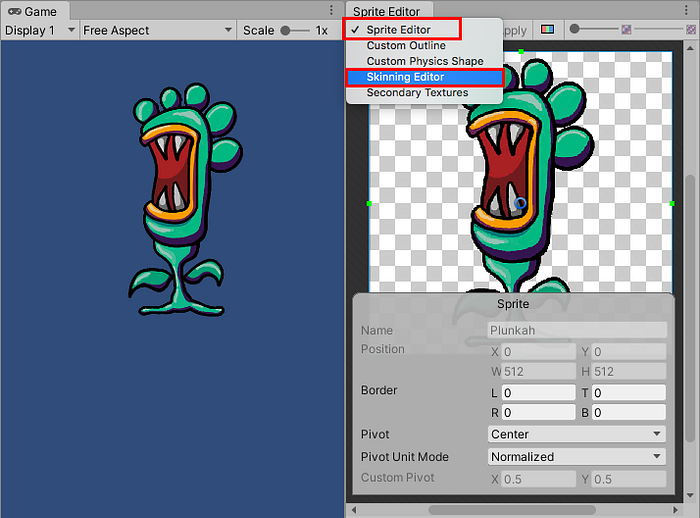Image resolution: width=700 pixels, height=518 pixels.
Task: Click the left green sprite rect handle
Action: [369, 204]
